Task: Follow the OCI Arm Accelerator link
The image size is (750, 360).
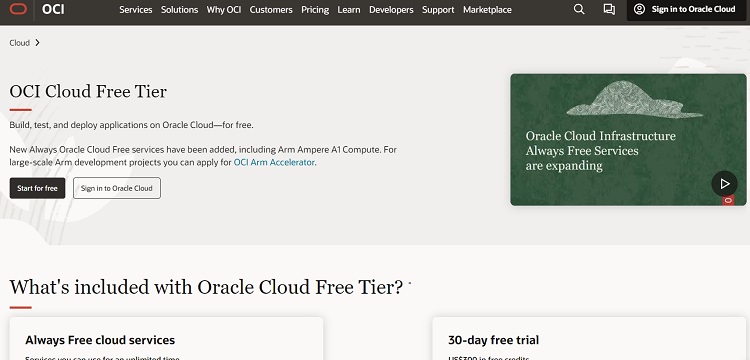Action: point(274,162)
